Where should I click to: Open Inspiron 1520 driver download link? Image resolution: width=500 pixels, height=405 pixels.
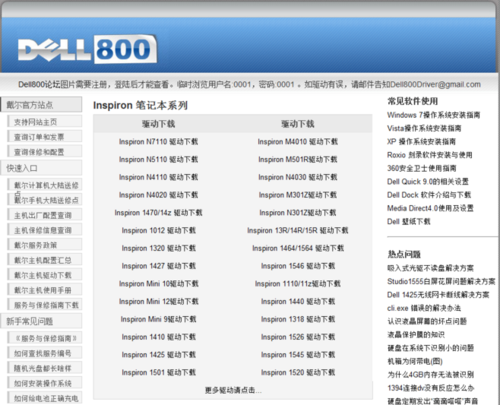pyautogui.click(x=298, y=372)
